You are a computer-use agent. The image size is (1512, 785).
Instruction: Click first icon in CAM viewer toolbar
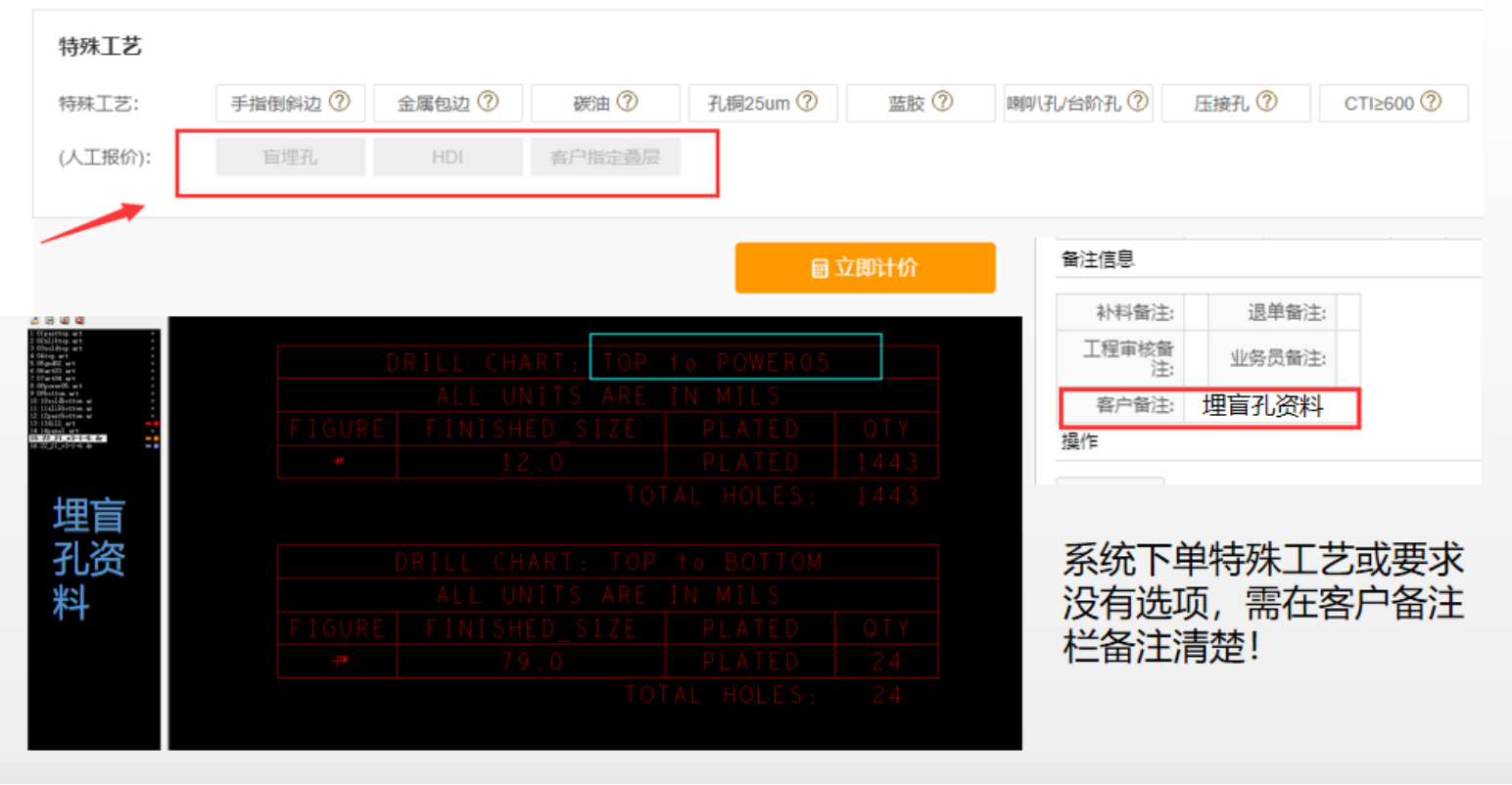click(x=34, y=320)
